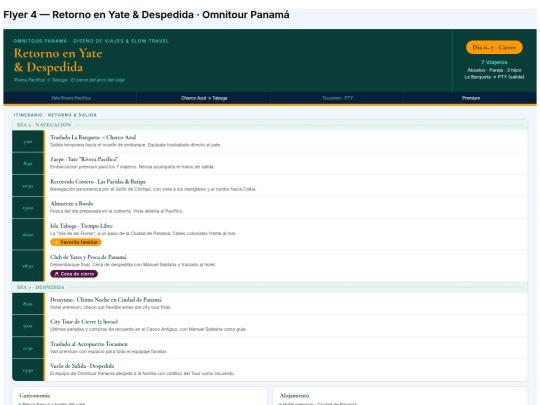Click the Itinerario · Retorno & Salida label

55,115
